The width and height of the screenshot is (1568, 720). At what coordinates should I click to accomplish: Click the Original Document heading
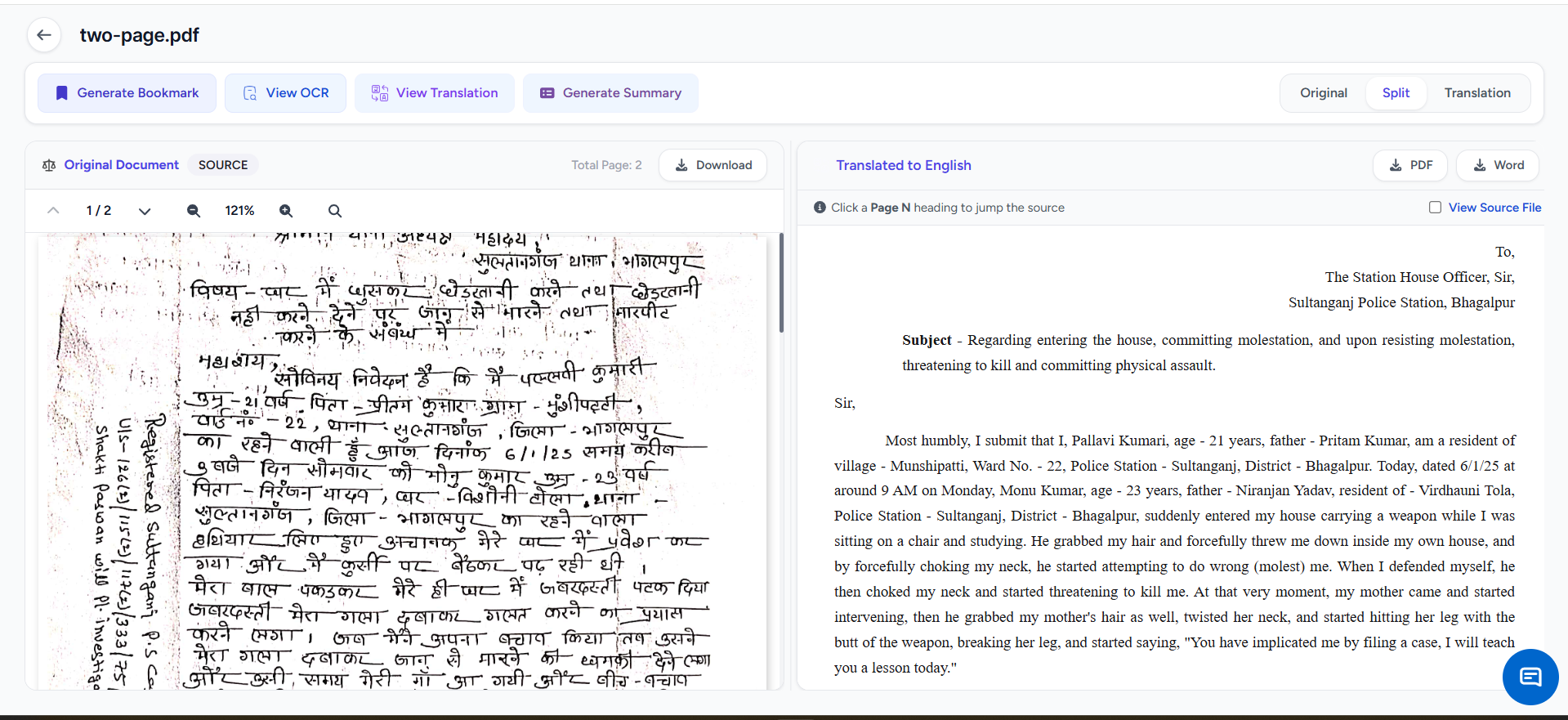point(122,165)
